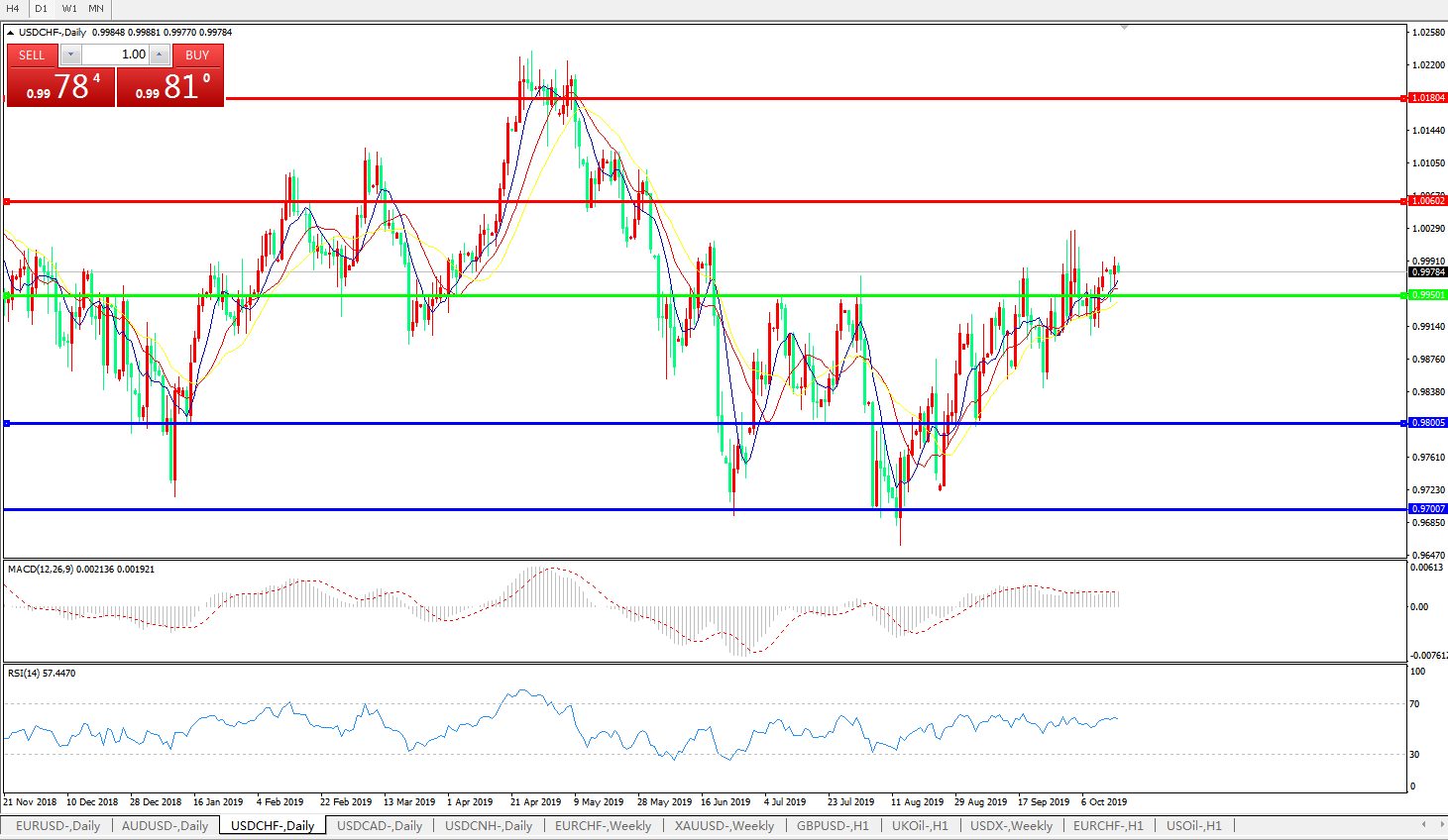Collapse the one-click trading panel arrow
The width and height of the screenshot is (1448, 840).
click(11, 33)
